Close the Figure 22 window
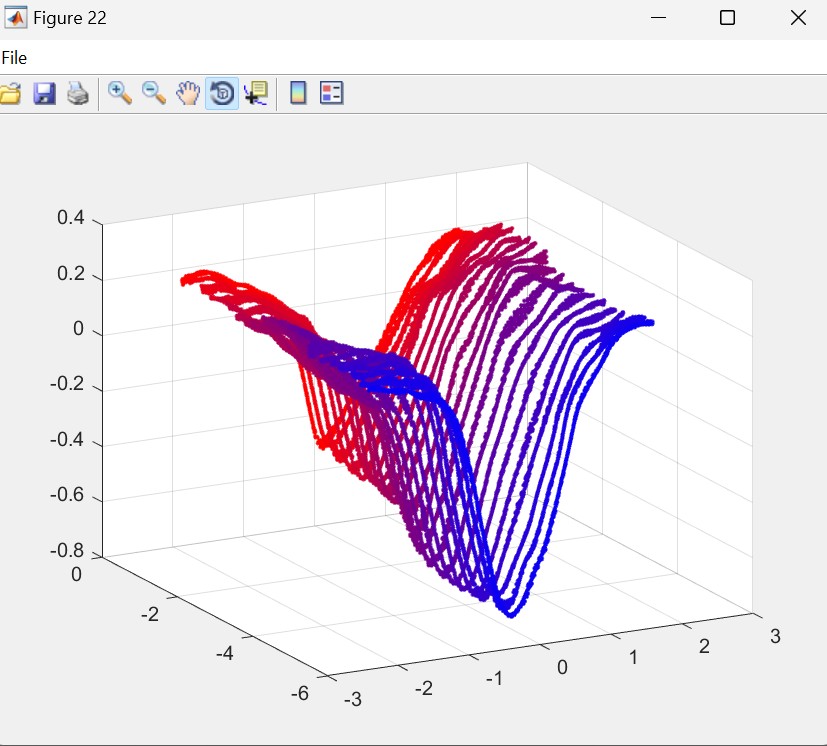 click(797, 18)
